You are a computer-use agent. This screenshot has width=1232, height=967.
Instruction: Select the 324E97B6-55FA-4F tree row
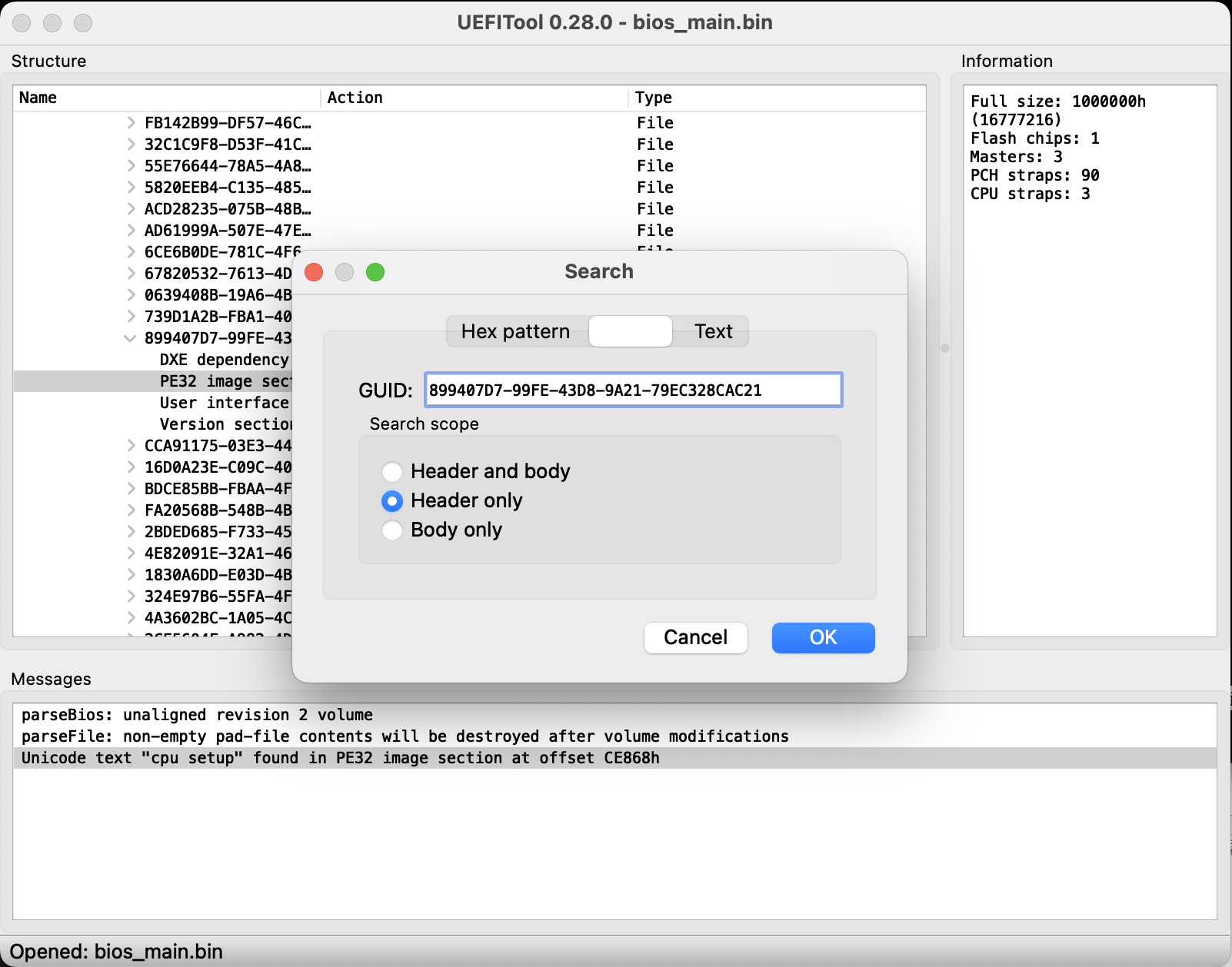tap(218, 596)
